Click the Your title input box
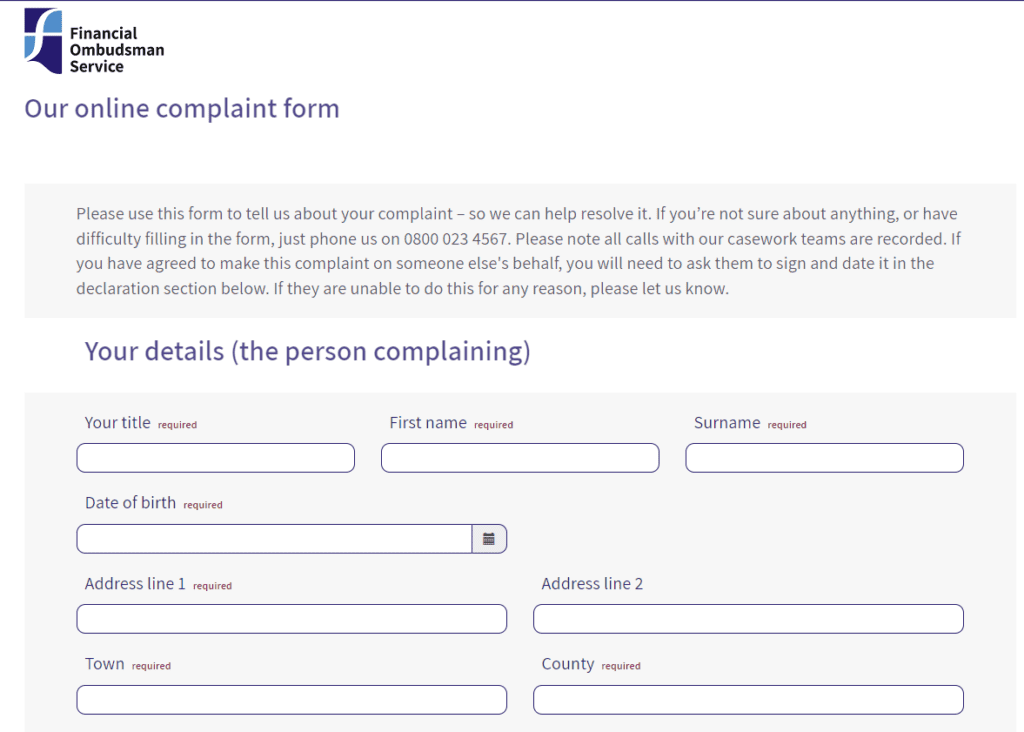The width and height of the screenshot is (1024, 732). point(215,457)
